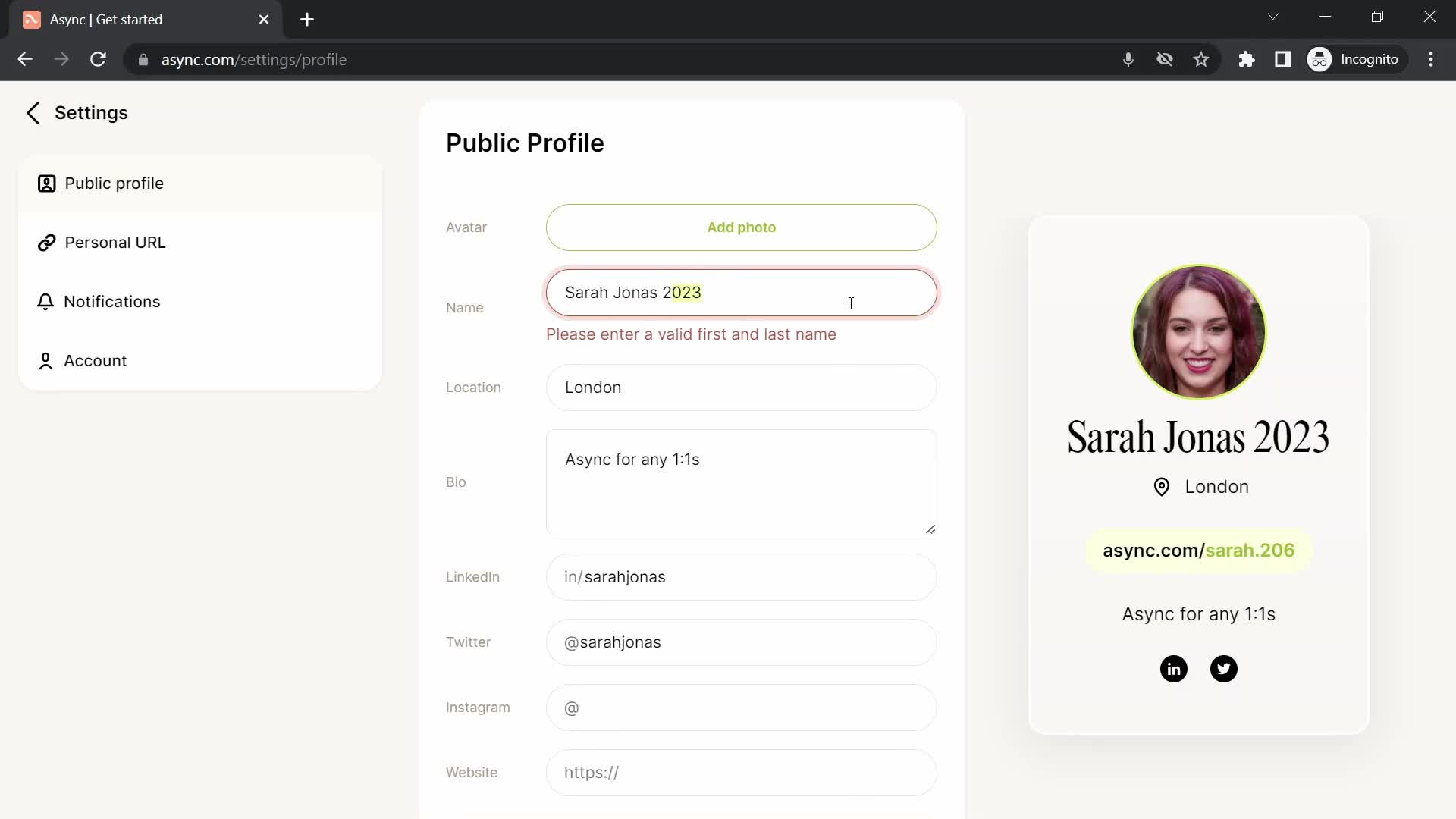Click the Public Profile heading
This screenshot has height=819, width=1456.
point(525,143)
